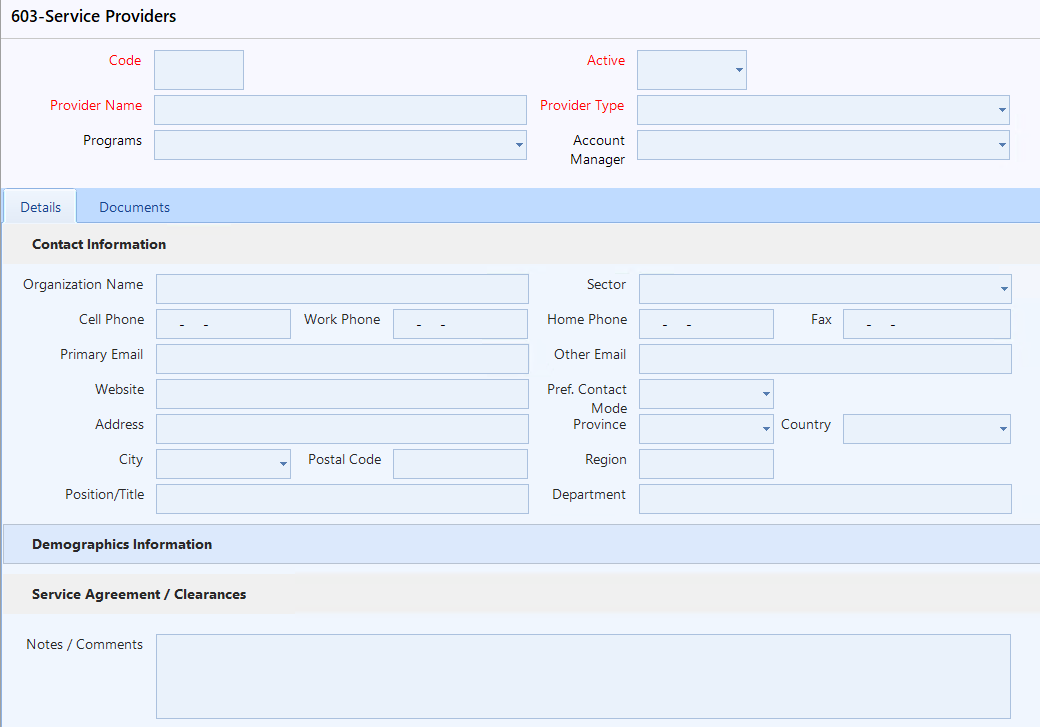Screen dimensions: 1040x727
Task: Expand the Demographics Information section
Action: [521, 545]
